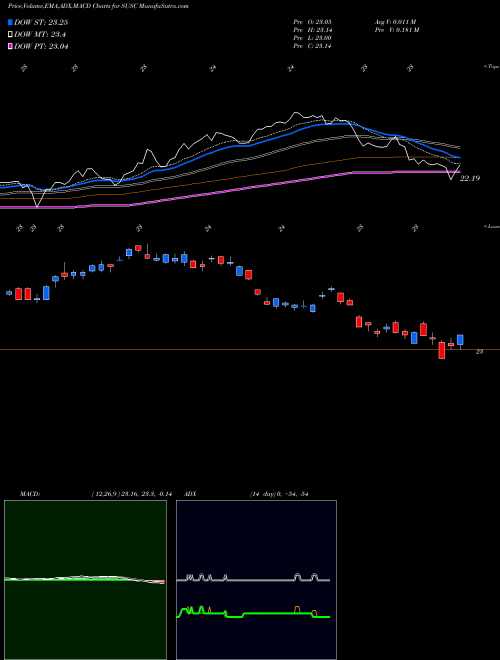Click the tallest red candle below the 23 line

coord(441,350)
